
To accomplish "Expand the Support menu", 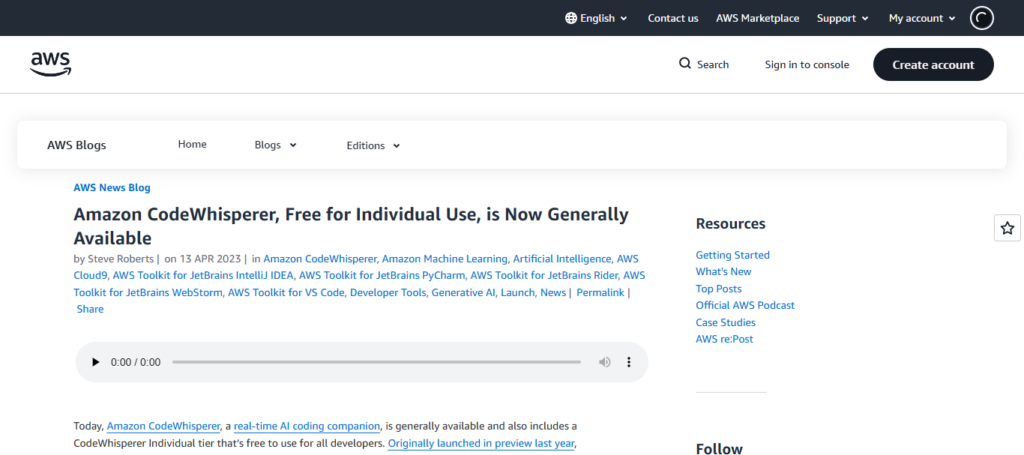I will [x=842, y=18].
